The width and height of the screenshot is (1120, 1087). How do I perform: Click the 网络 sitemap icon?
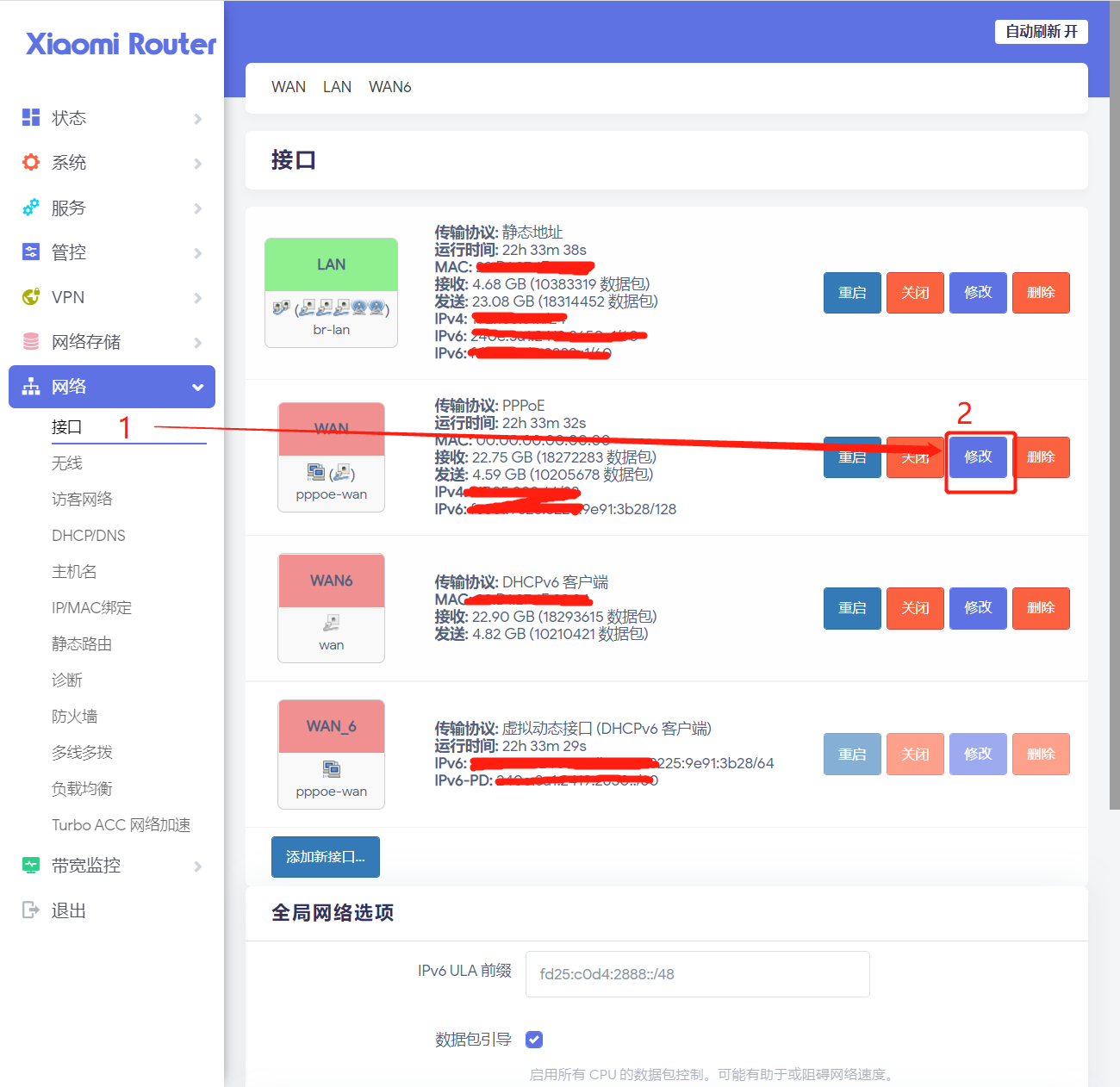click(x=31, y=386)
